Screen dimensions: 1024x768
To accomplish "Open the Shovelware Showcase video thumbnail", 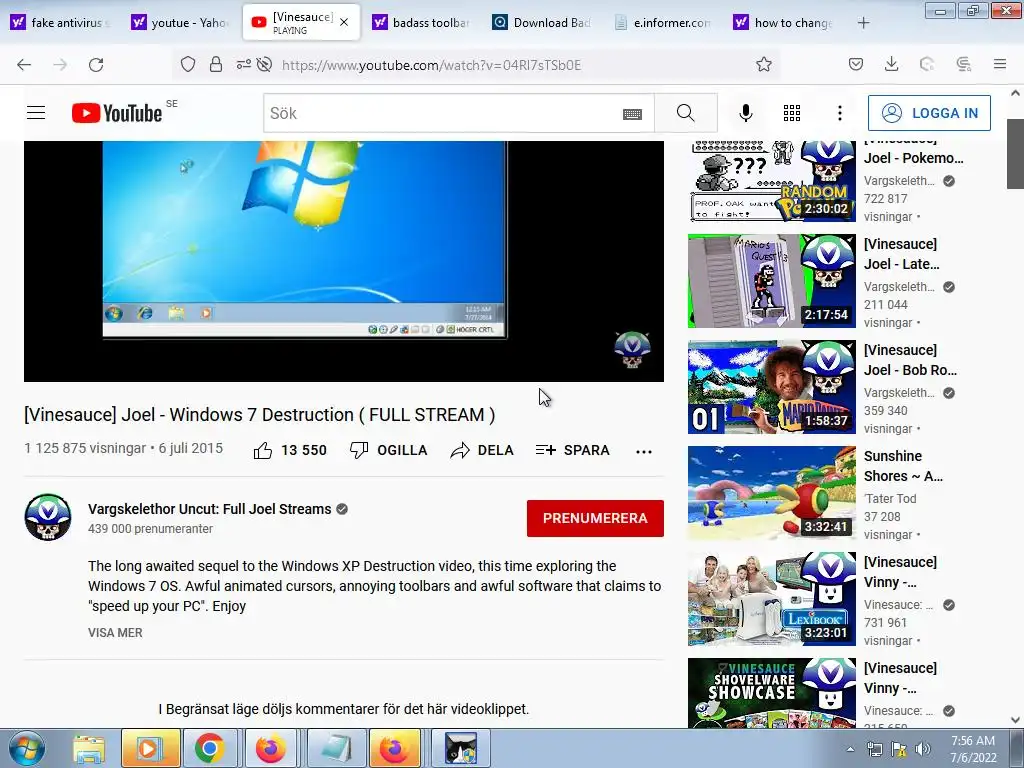I will pyautogui.click(x=771, y=693).
